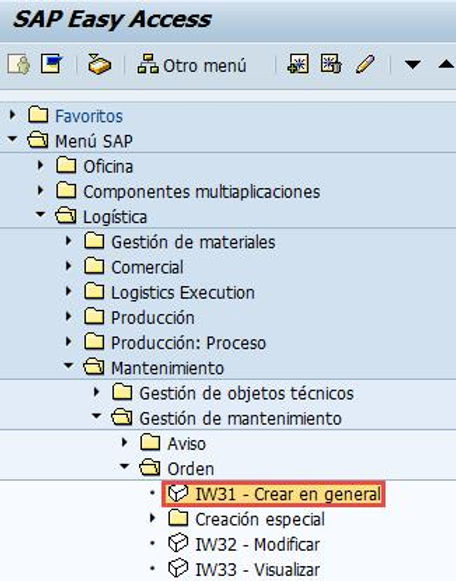
Task: Click the Favoritos folder icon
Action: tap(38, 114)
